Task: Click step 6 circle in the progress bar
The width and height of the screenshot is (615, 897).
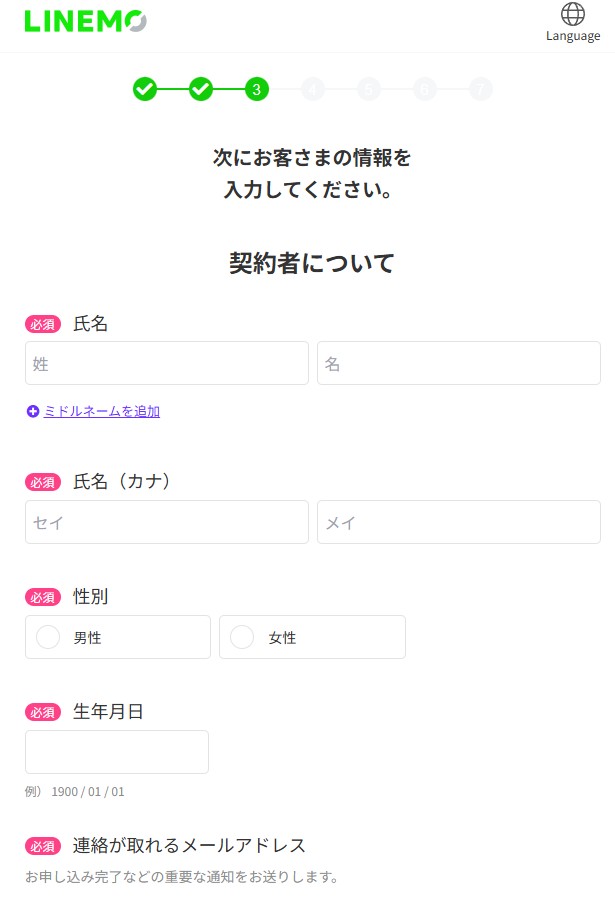Action: [x=424, y=89]
